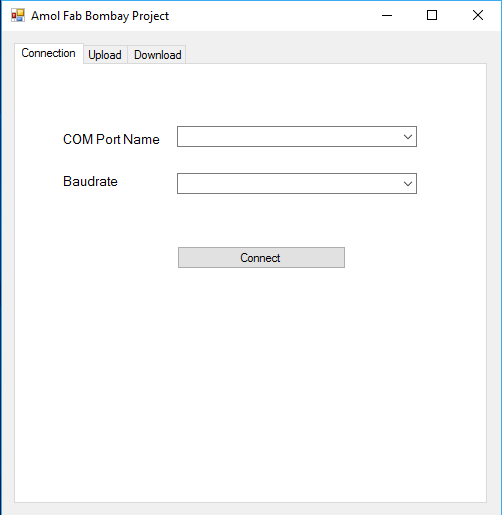Open the Upload tab
The width and height of the screenshot is (502, 515).
[105, 55]
